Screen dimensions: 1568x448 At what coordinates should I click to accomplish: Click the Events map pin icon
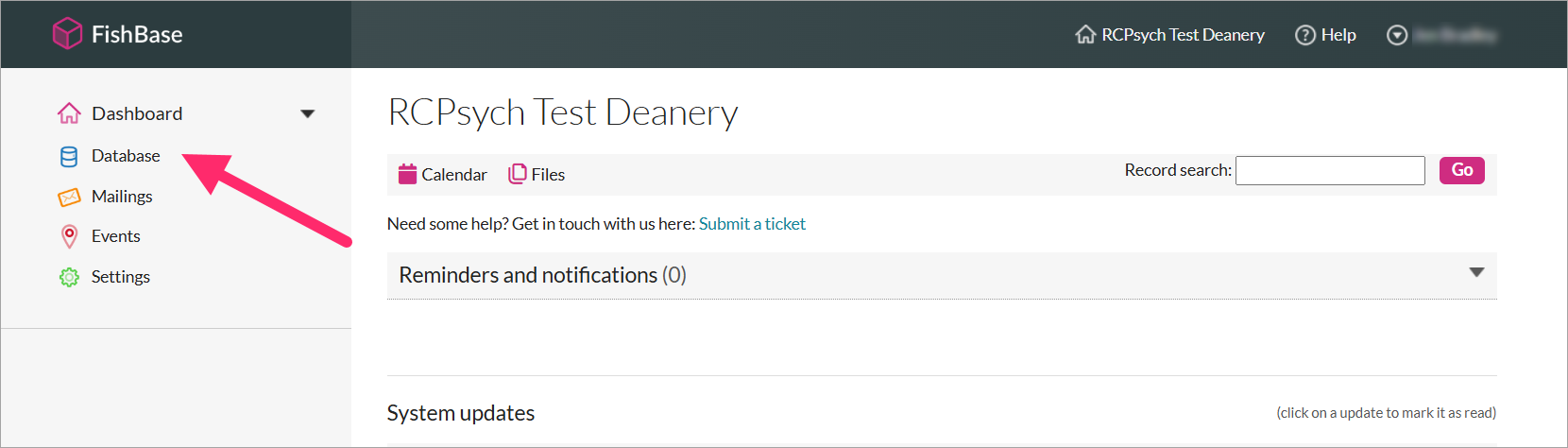69,236
